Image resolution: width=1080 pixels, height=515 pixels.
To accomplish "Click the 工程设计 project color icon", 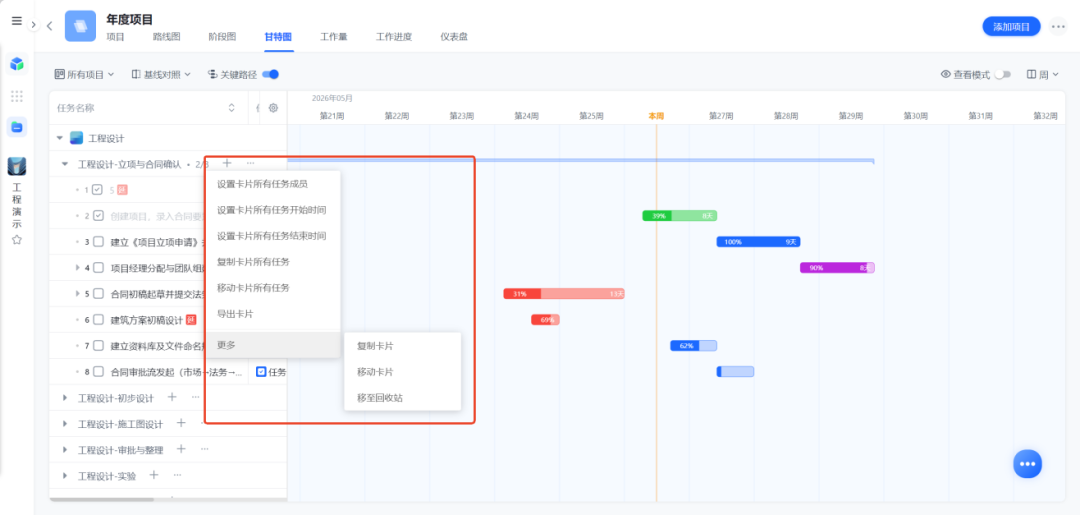I will (x=76, y=138).
